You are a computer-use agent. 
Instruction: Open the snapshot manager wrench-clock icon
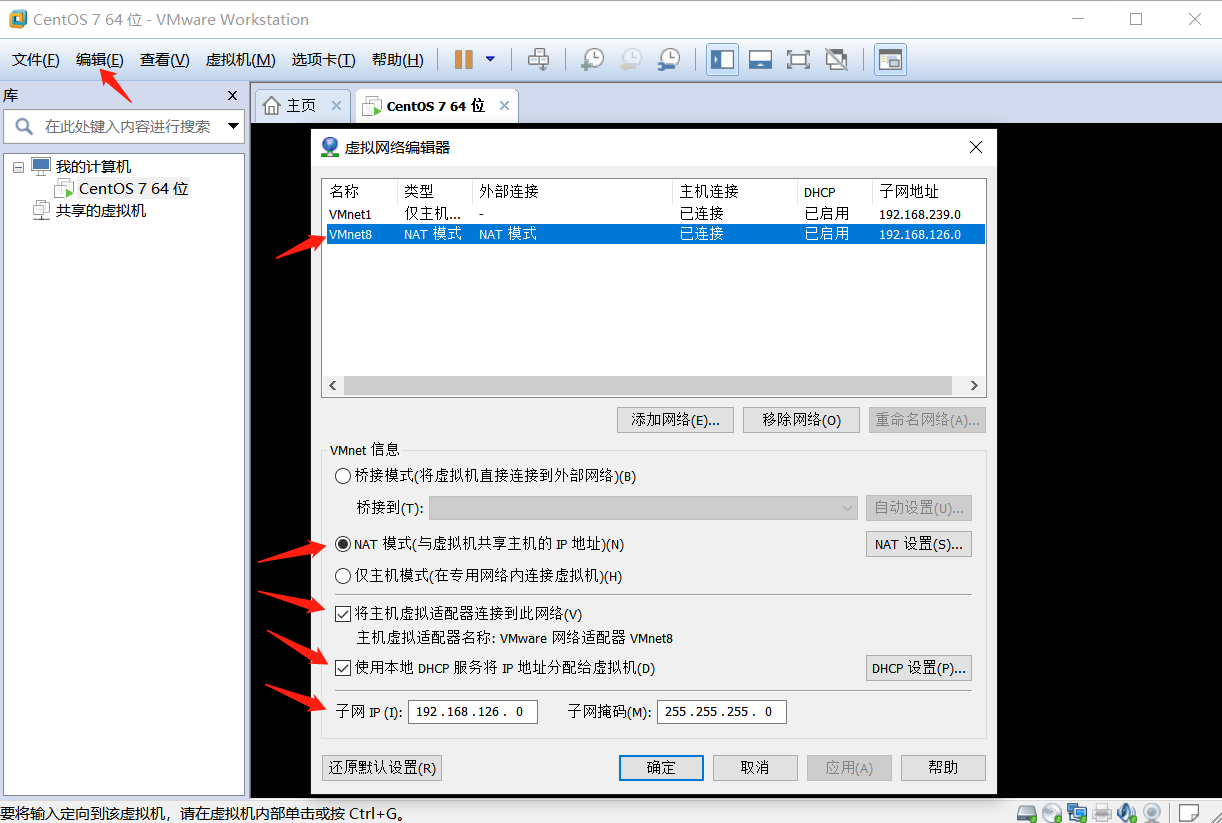tap(668, 60)
